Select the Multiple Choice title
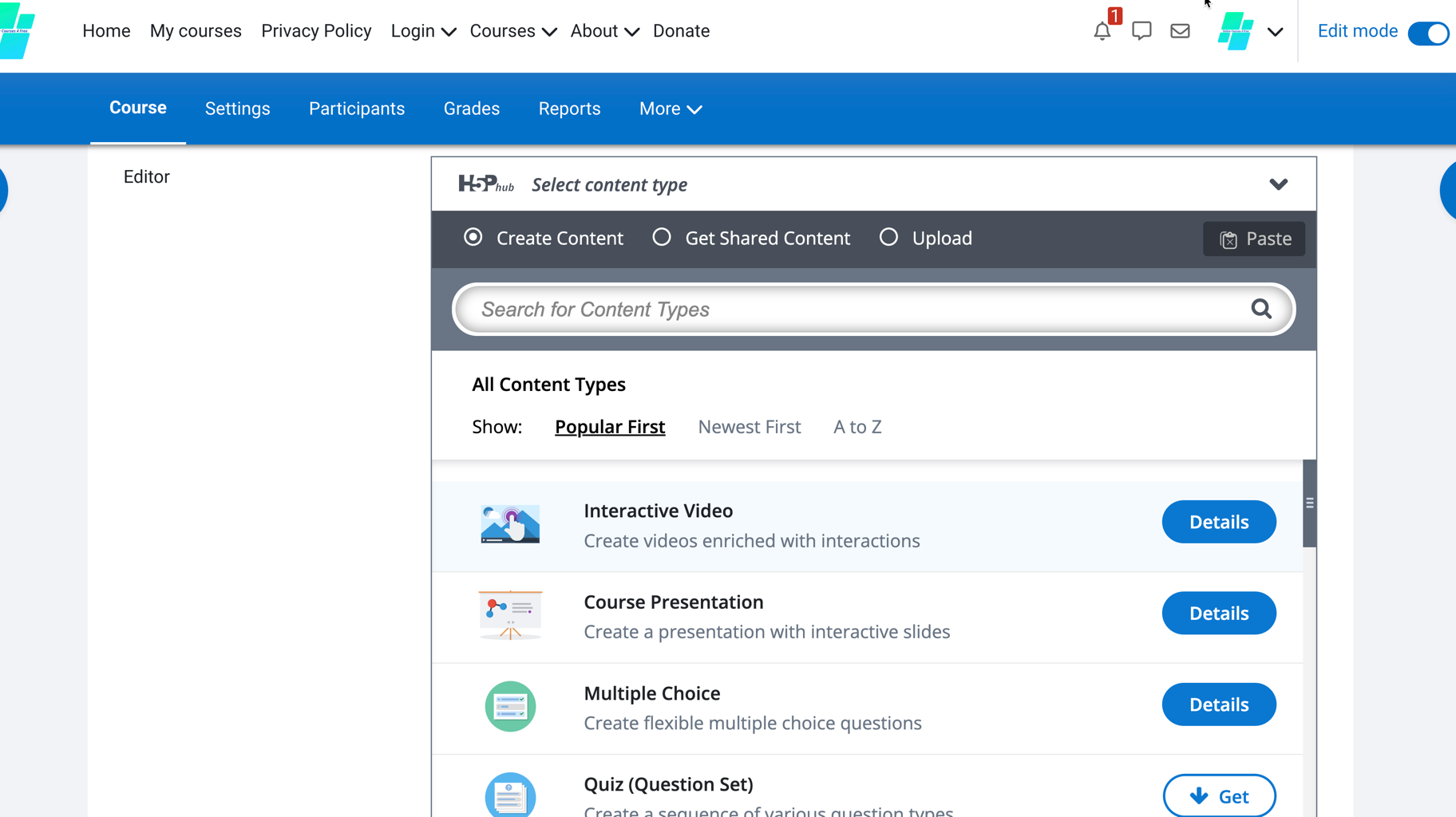1456x817 pixels. pos(652,693)
